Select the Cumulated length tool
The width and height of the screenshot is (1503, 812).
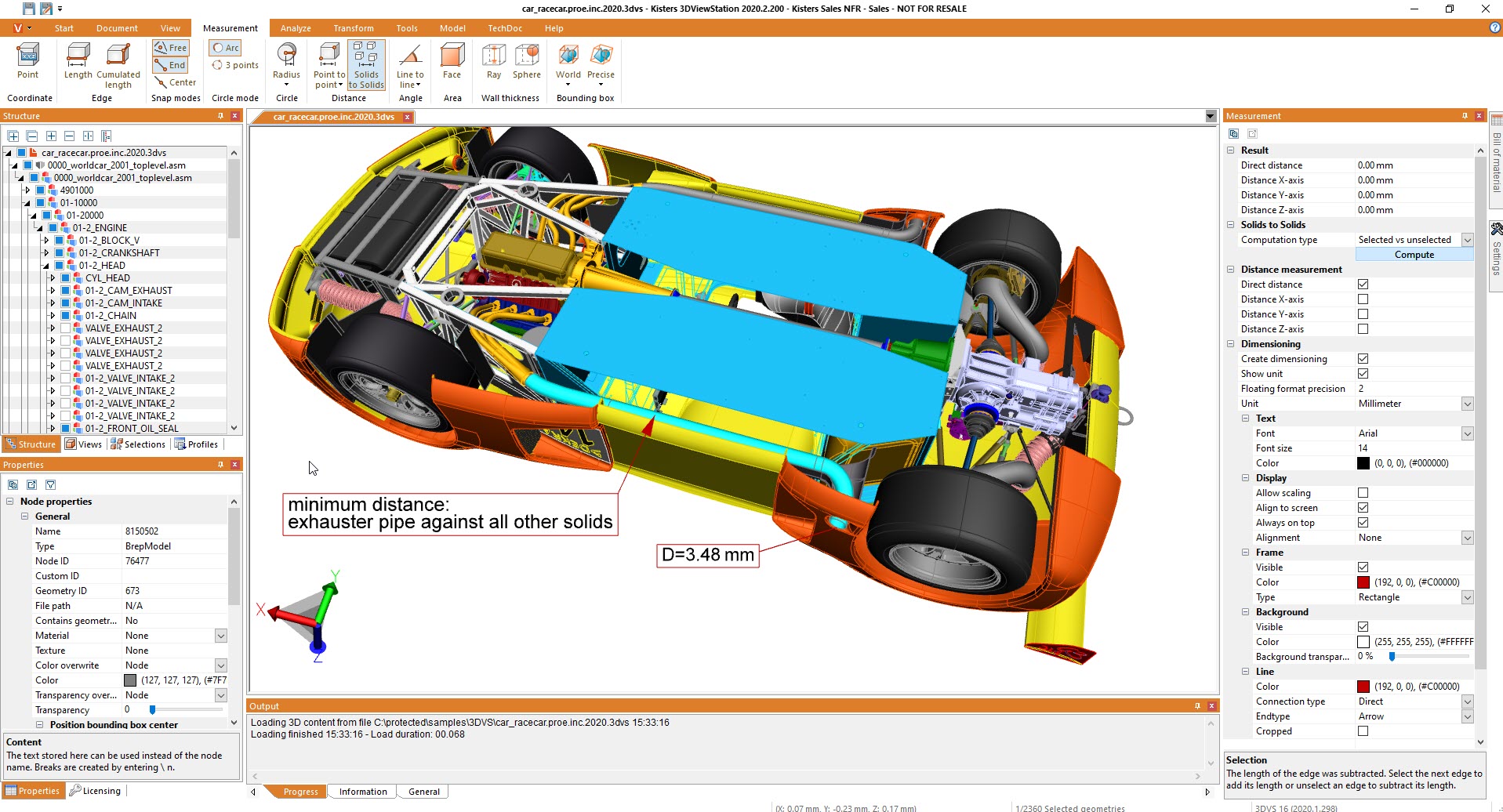tap(118, 66)
